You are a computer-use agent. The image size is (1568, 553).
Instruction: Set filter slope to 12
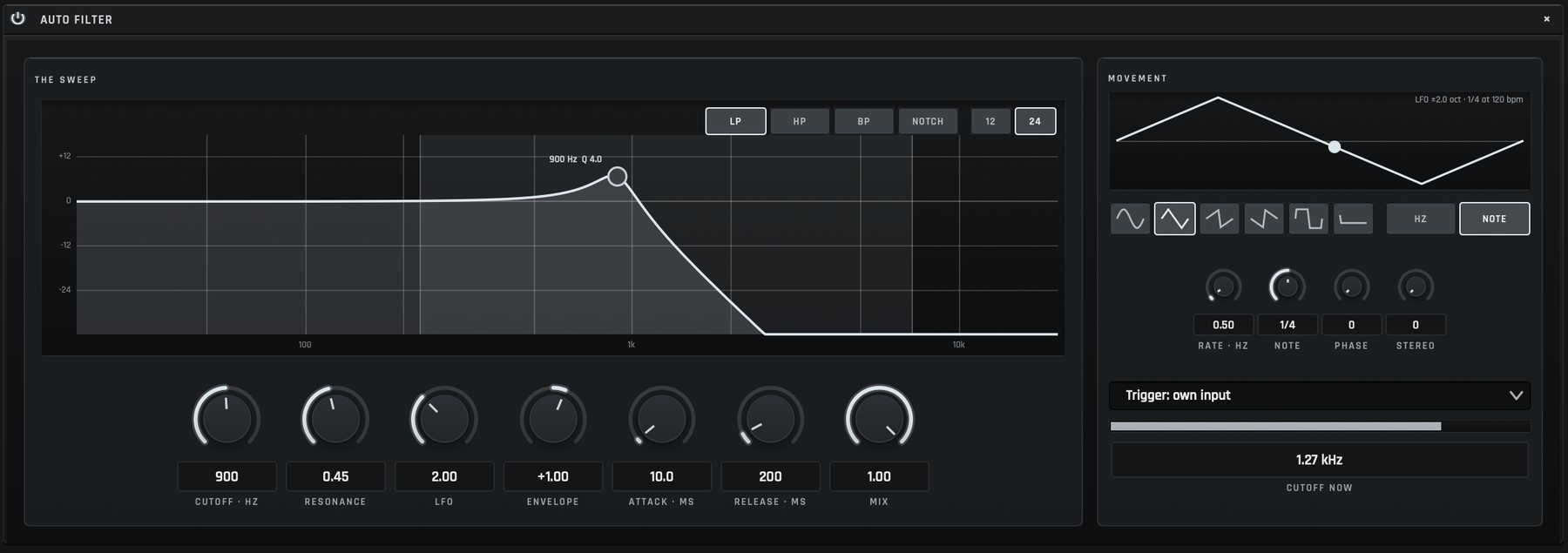click(990, 121)
